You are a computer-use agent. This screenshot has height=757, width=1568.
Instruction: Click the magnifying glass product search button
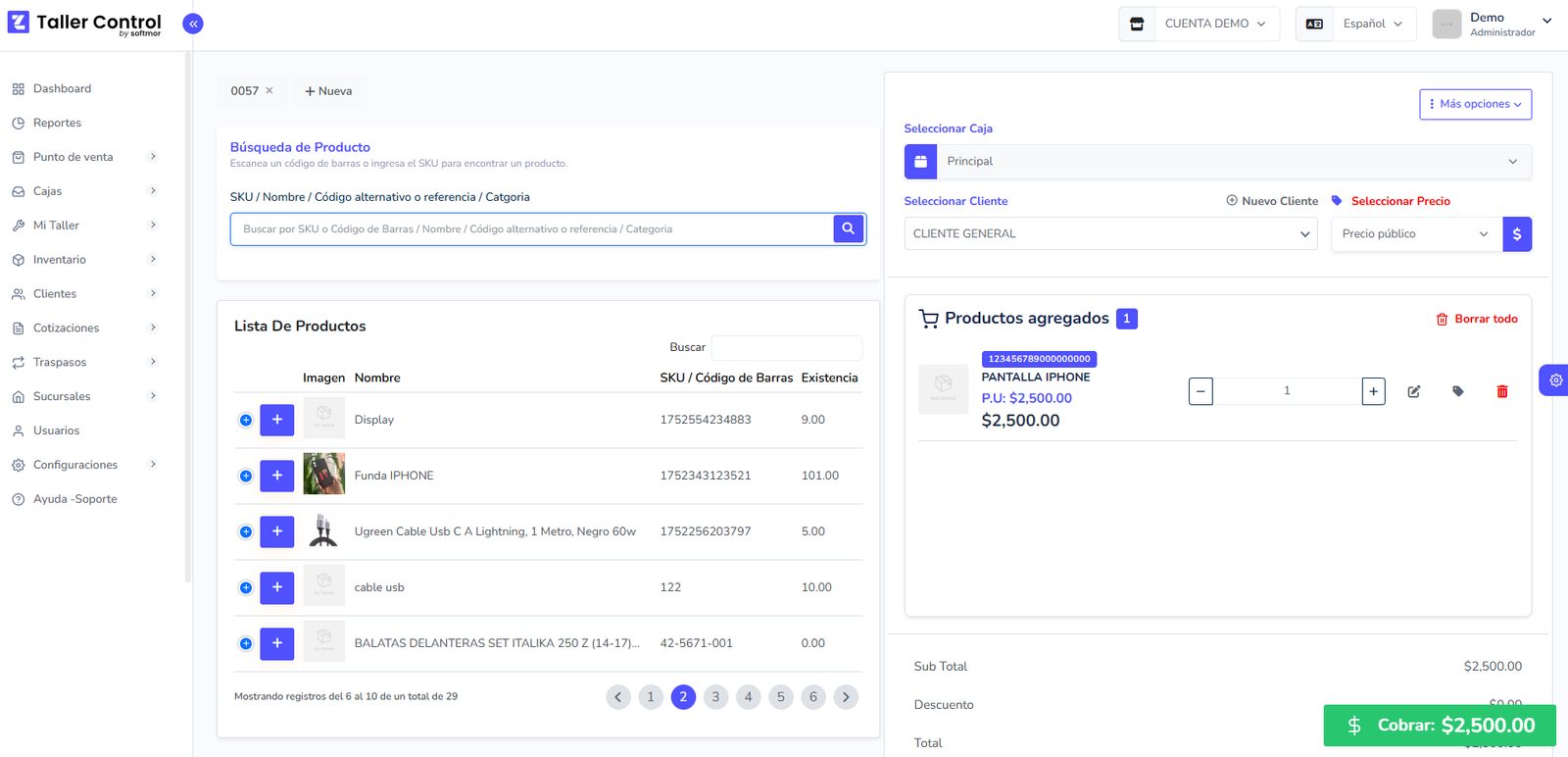click(849, 228)
